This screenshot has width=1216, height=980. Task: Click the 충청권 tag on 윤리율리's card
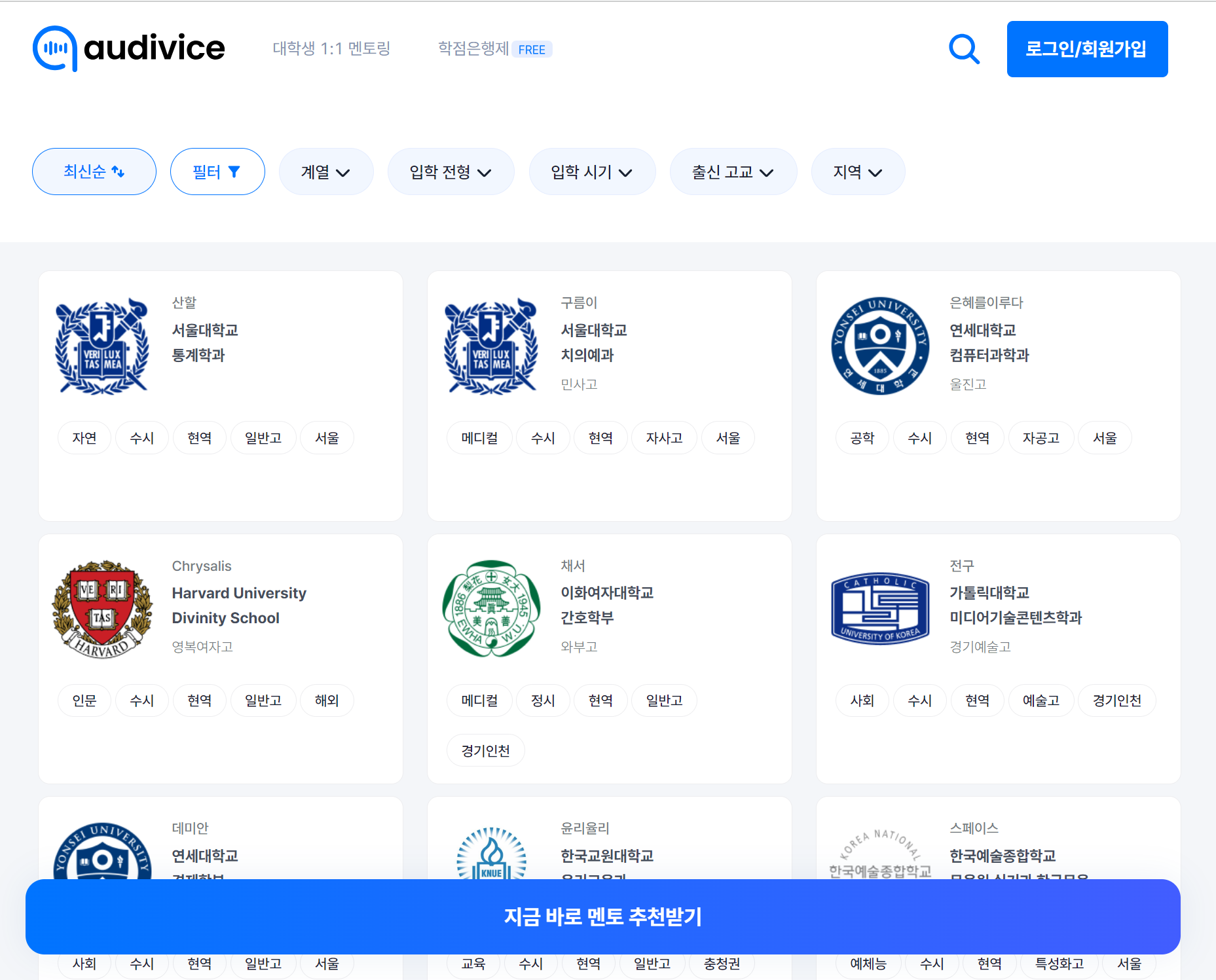pyautogui.click(x=722, y=964)
